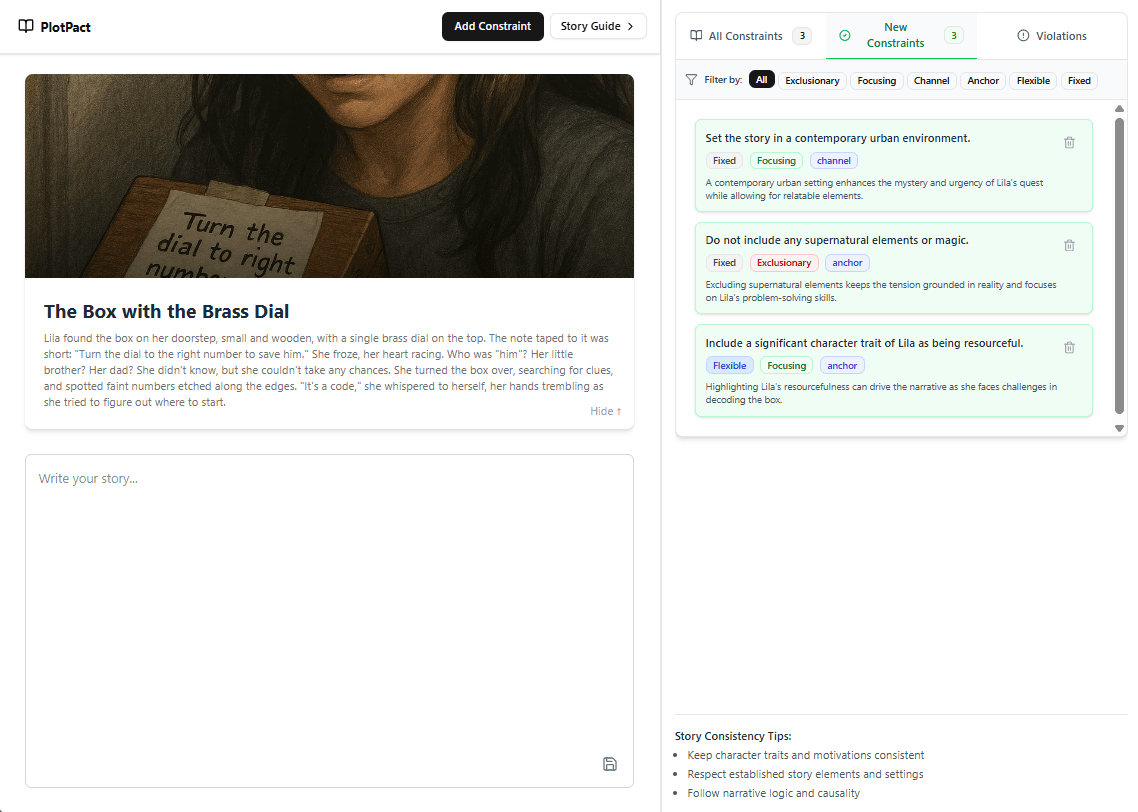This screenshot has width=1138, height=812.
Task: Select the All filter chip
Action: (762, 80)
